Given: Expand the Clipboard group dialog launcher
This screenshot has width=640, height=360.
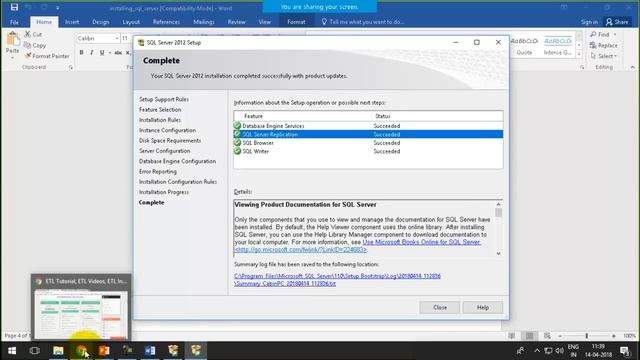Looking at the screenshot, I should 71,67.
